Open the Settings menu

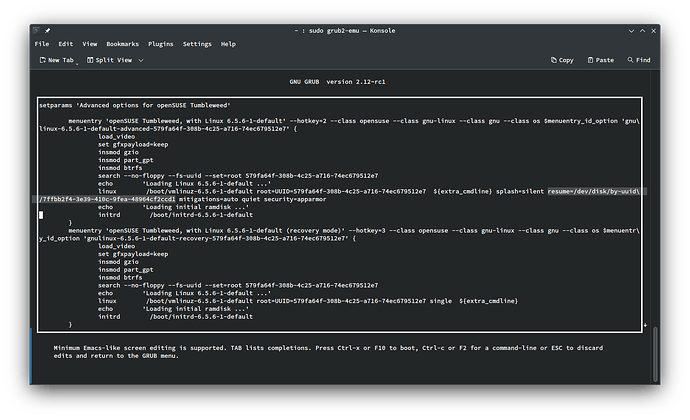coord(197,44)
